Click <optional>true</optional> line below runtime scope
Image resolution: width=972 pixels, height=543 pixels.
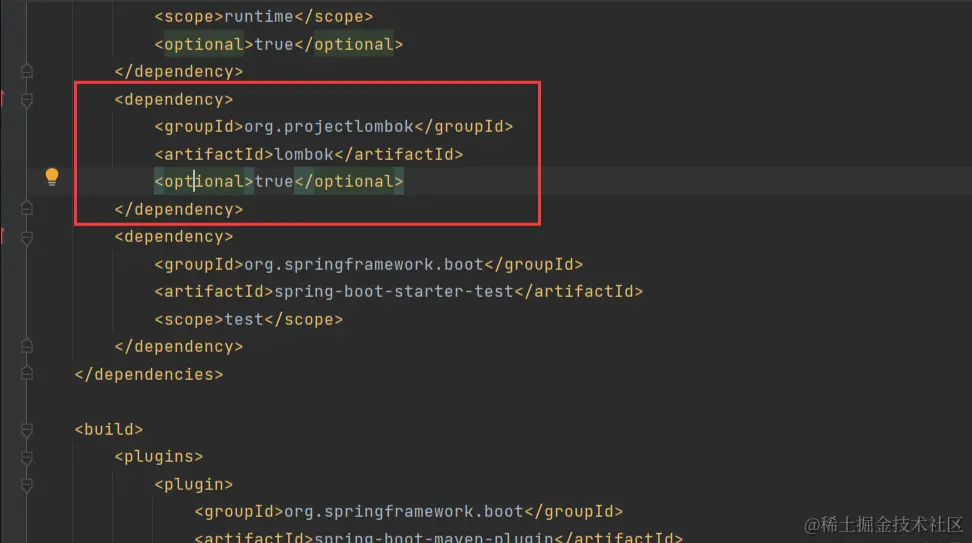point(278,45)
